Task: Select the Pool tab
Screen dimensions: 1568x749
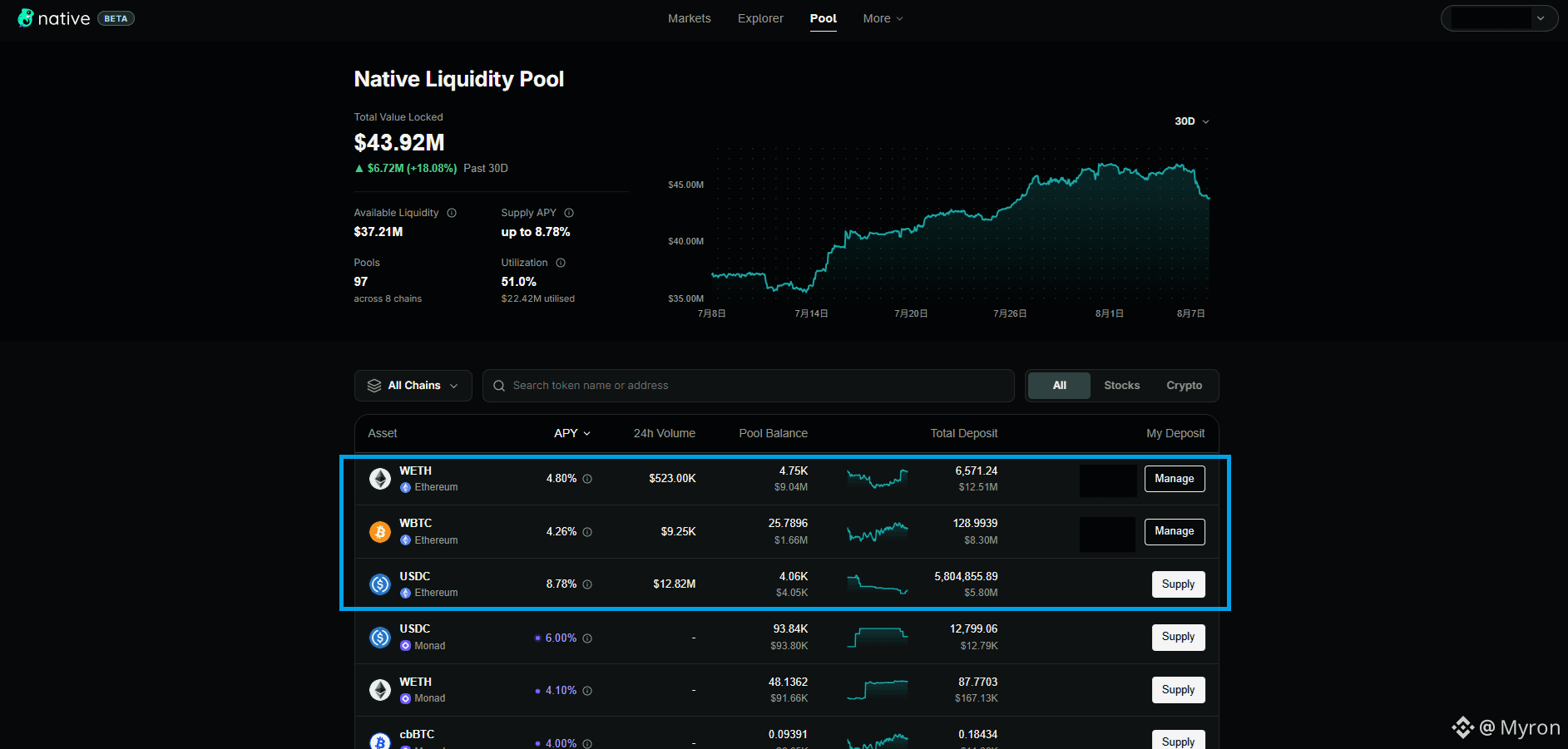Action: coord(824,18)
